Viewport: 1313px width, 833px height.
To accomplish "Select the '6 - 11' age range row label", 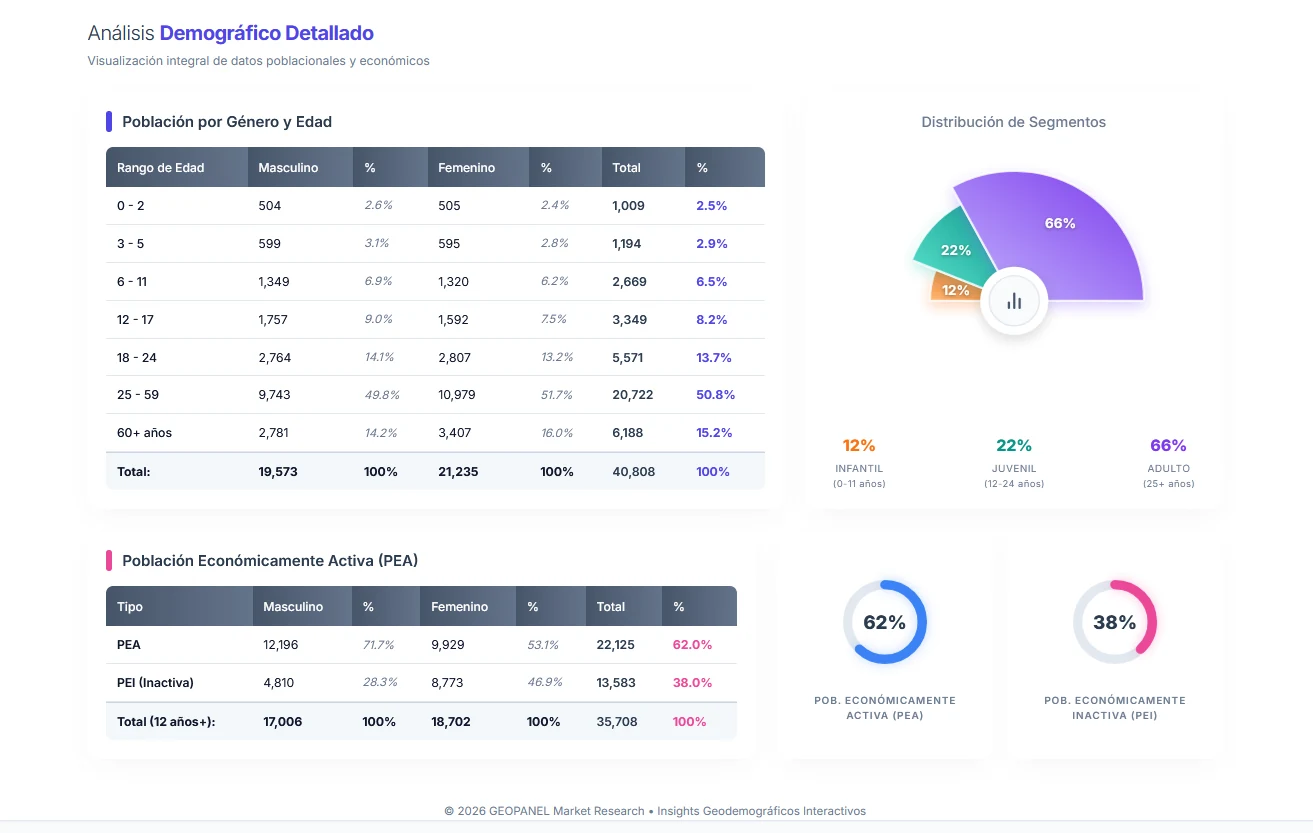I will click(131, 282).
